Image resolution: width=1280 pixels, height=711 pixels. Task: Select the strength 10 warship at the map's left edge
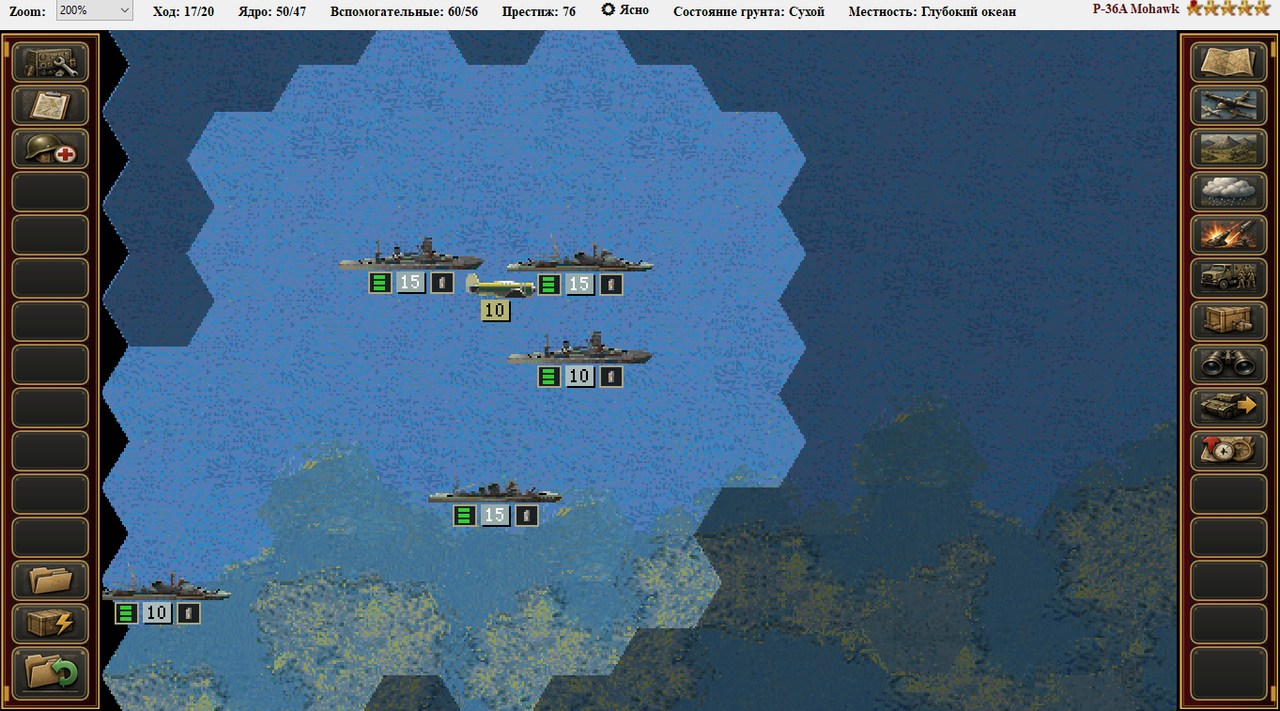click(165, 586)
